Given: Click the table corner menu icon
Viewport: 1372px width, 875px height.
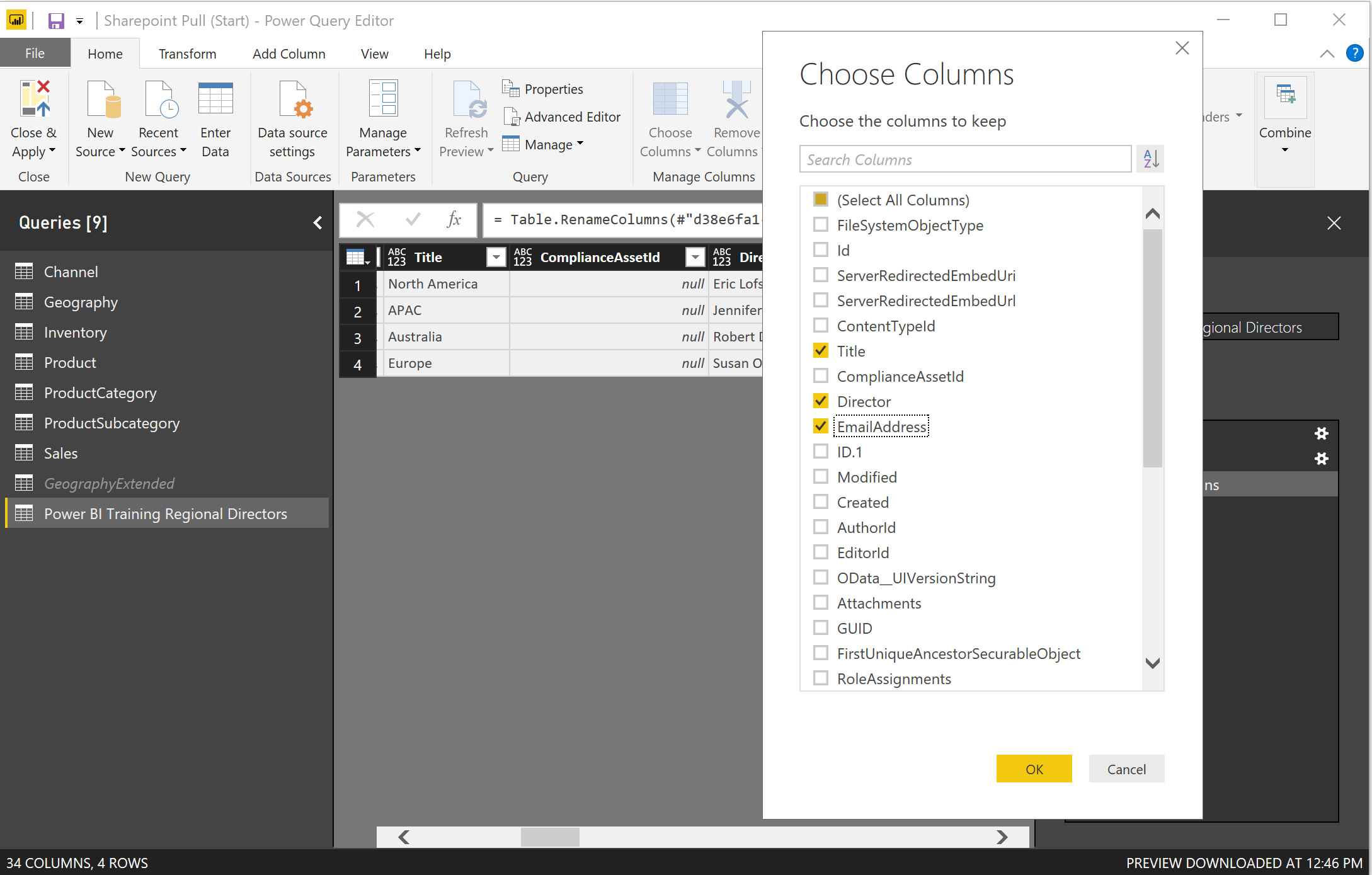Looking at the screenshot, I should 358,257.
